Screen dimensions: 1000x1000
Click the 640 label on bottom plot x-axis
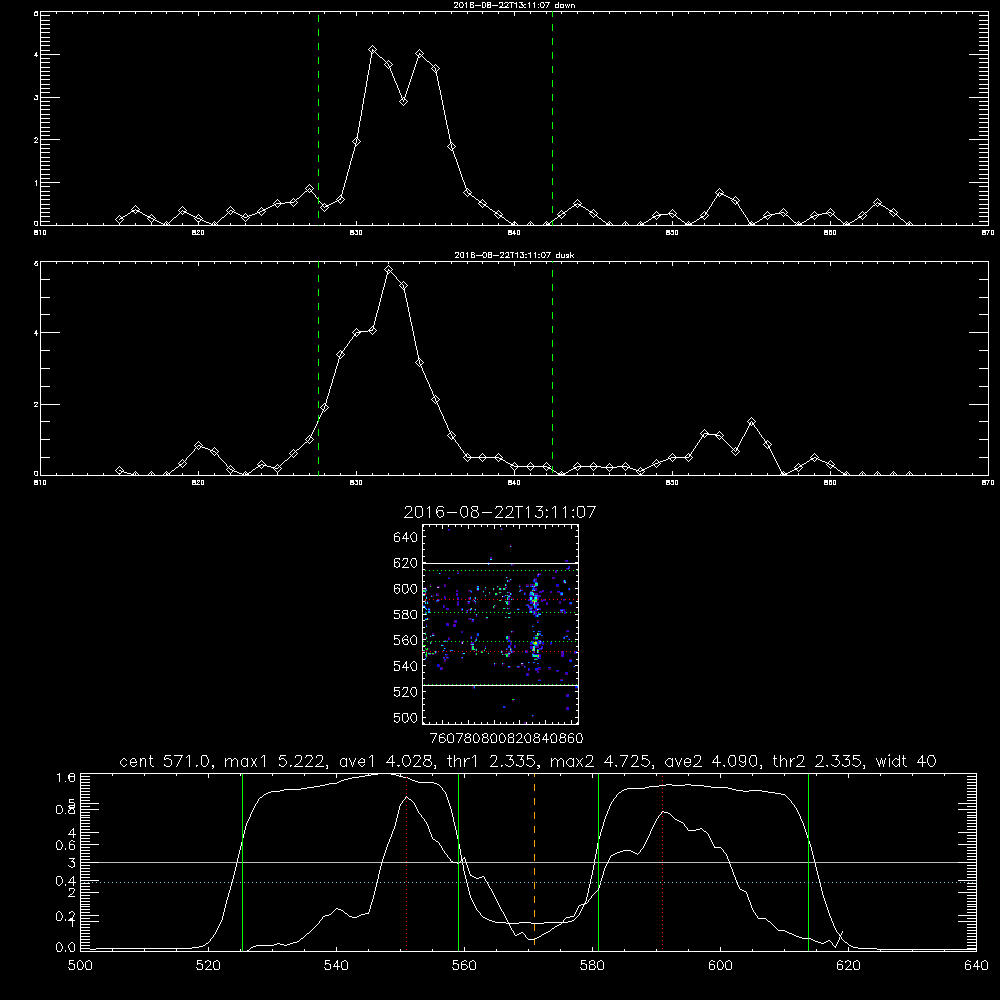tap(976, 966)
